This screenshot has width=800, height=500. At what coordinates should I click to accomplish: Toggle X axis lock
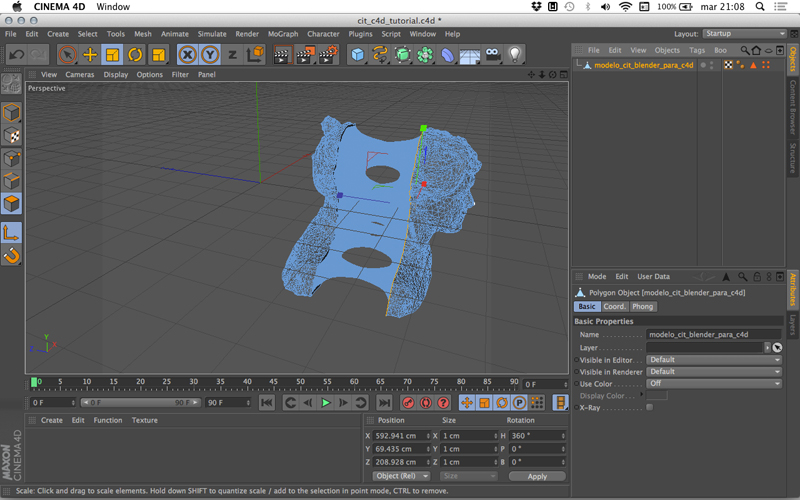(188, 55)
